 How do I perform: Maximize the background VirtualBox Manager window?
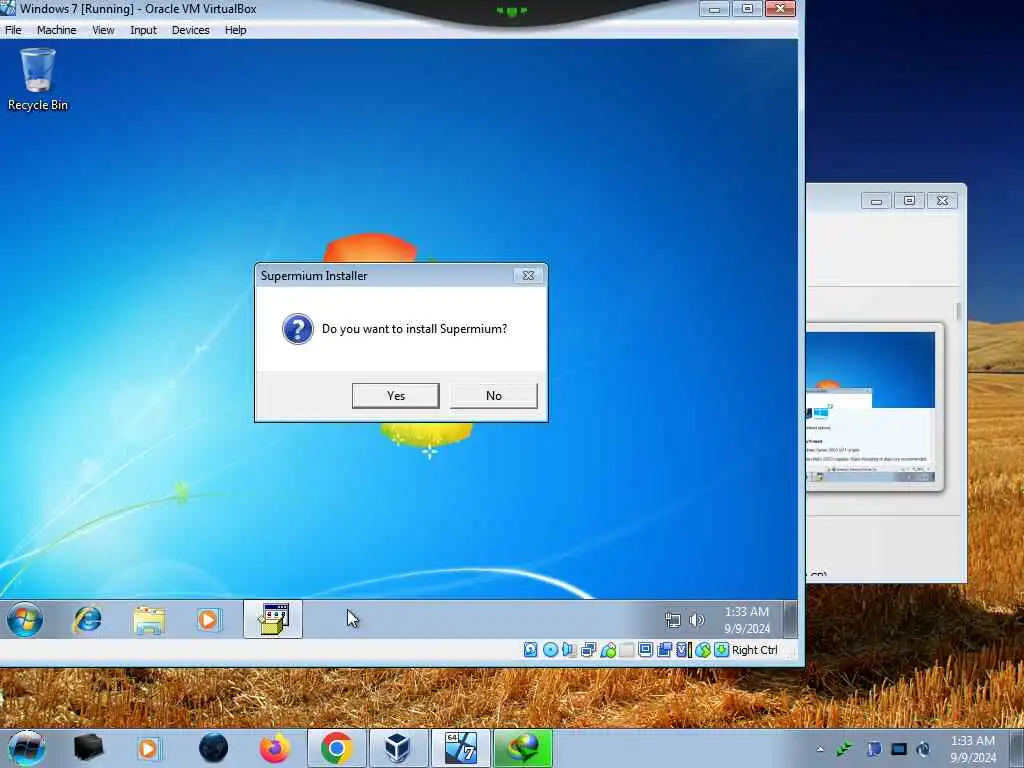909,201
